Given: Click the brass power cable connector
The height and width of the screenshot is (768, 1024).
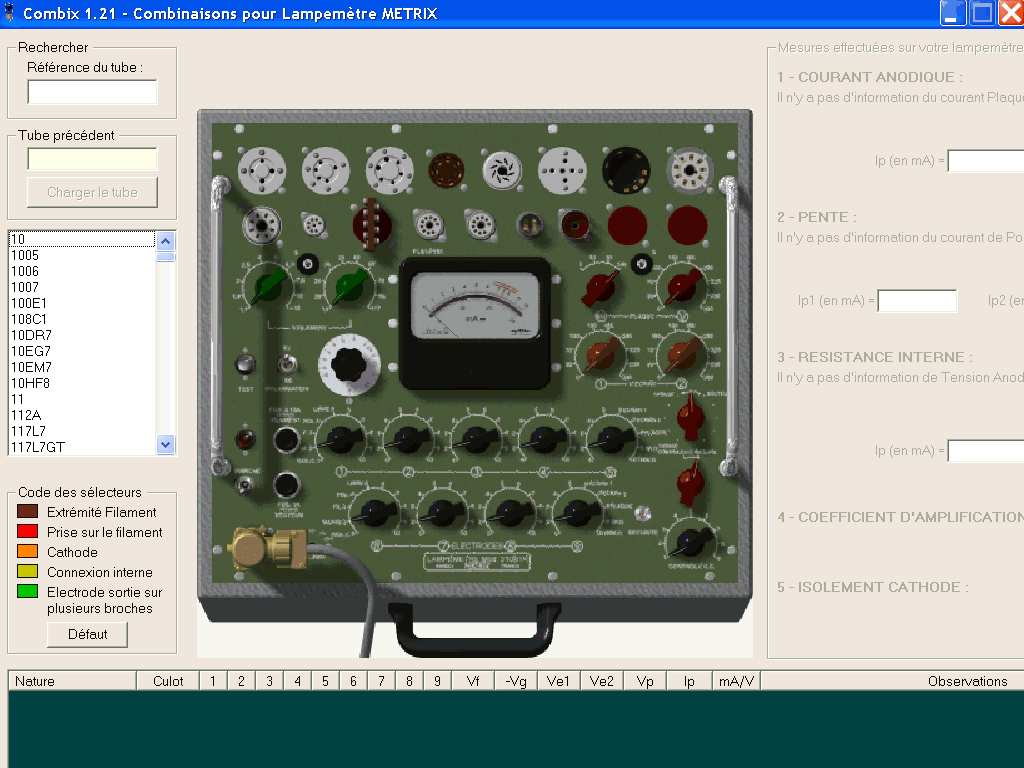Looking at the screenshot, I should pyautogui.click(x=267, y=547).
